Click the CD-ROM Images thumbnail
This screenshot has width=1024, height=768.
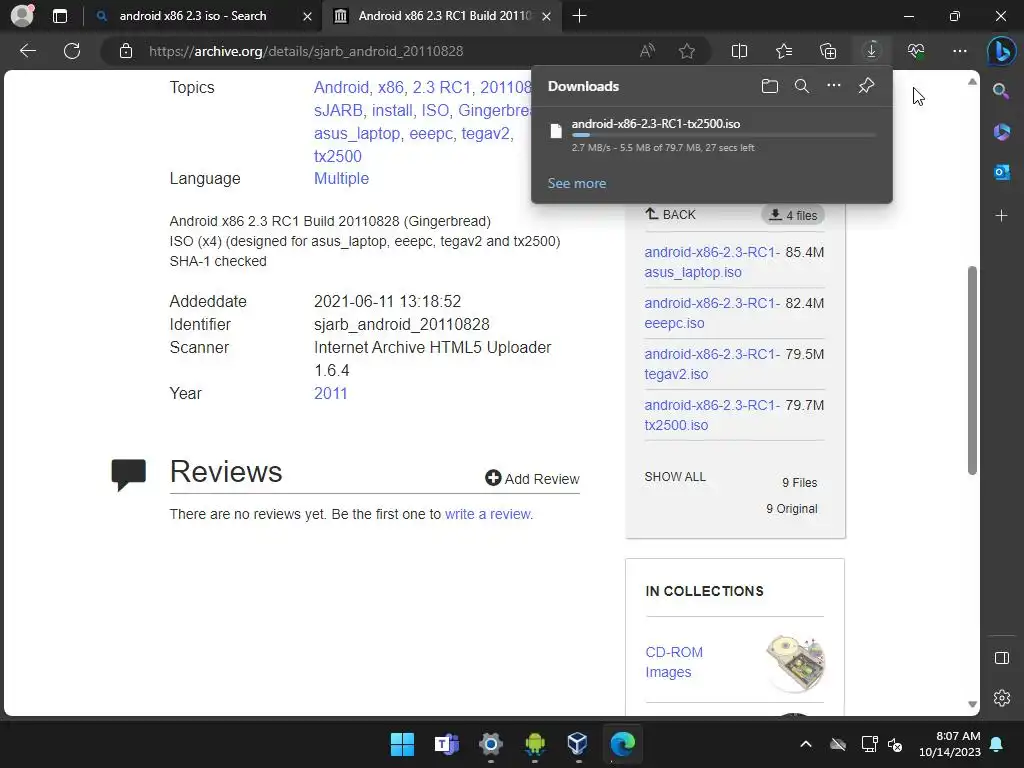(x=795, y=663)
